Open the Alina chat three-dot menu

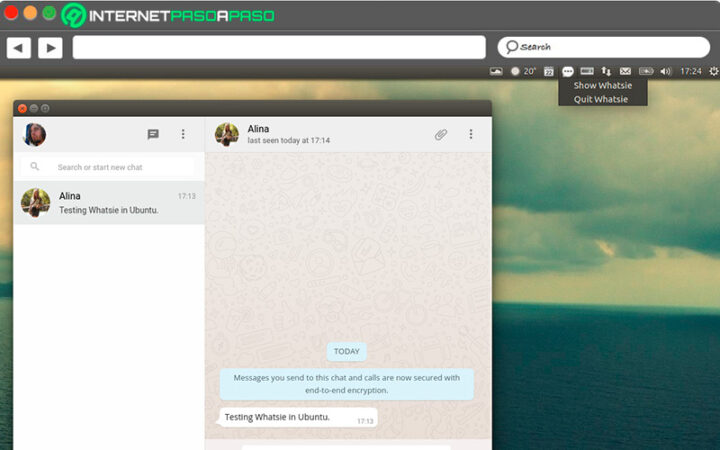pos(471,134)
